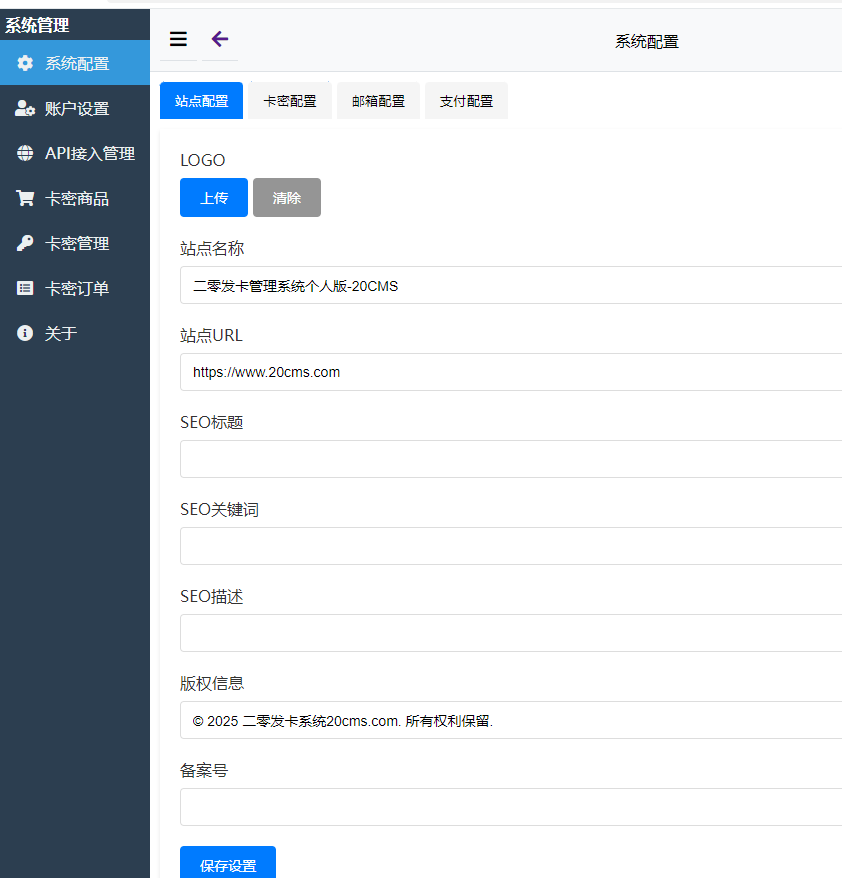The width and height of the screenshot is (842, 878).
Task: Click the info icon beside 关于
Action: [25, 333]
